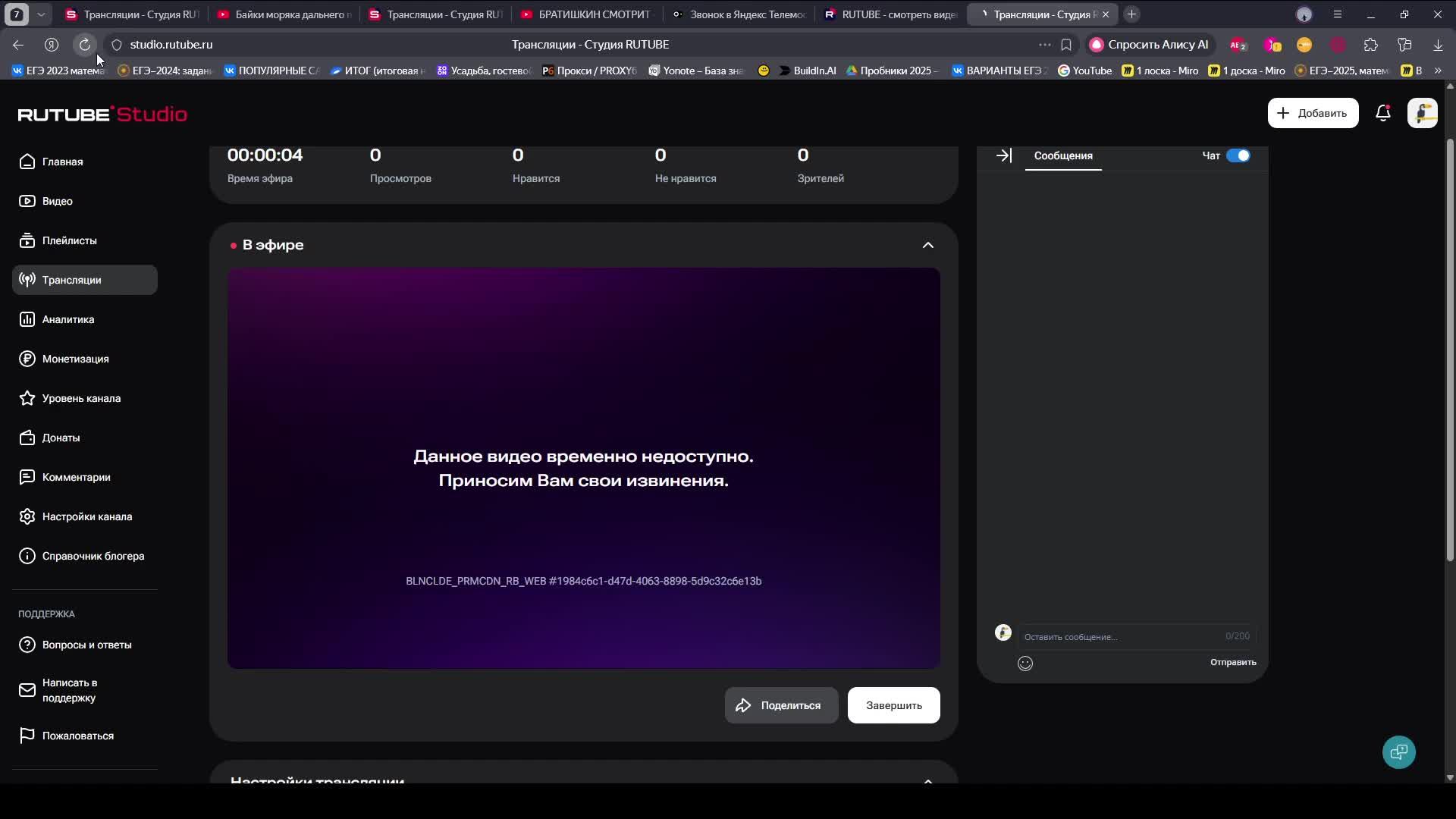Image resolution: width=1456 pixels, height=819 pixels.
Task: Show more bookmarks chevron
Action: tap(1437, 71)
